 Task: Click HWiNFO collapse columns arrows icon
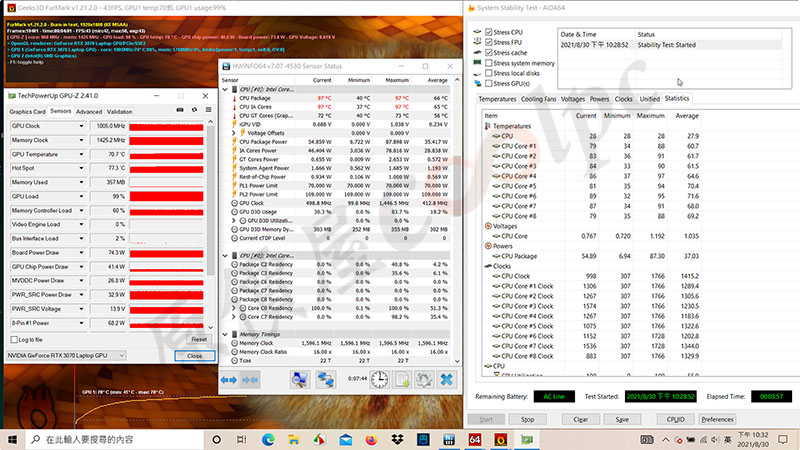coord(250,380)
